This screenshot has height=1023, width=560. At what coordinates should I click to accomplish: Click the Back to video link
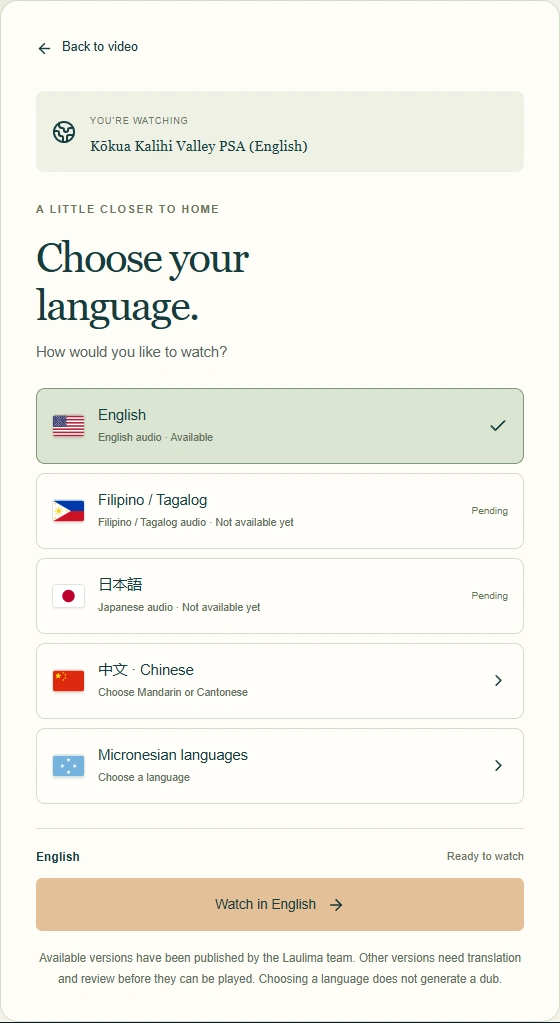100,46
